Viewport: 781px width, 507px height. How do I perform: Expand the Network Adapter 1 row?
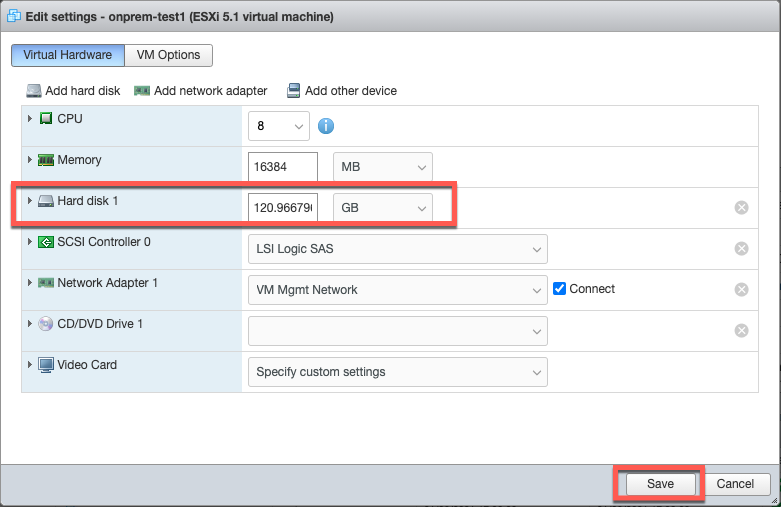pos(29,282)
